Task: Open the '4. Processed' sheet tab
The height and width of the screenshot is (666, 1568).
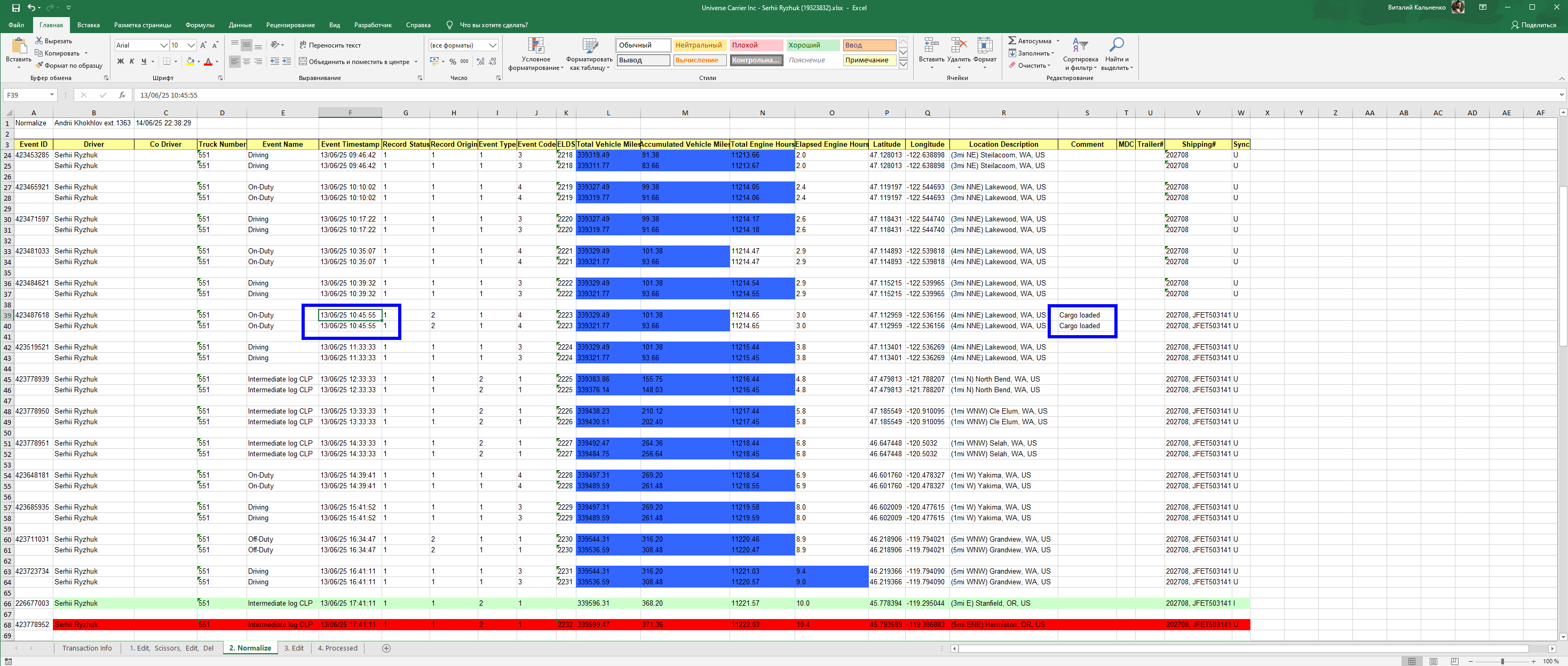Action: point(337,648)
